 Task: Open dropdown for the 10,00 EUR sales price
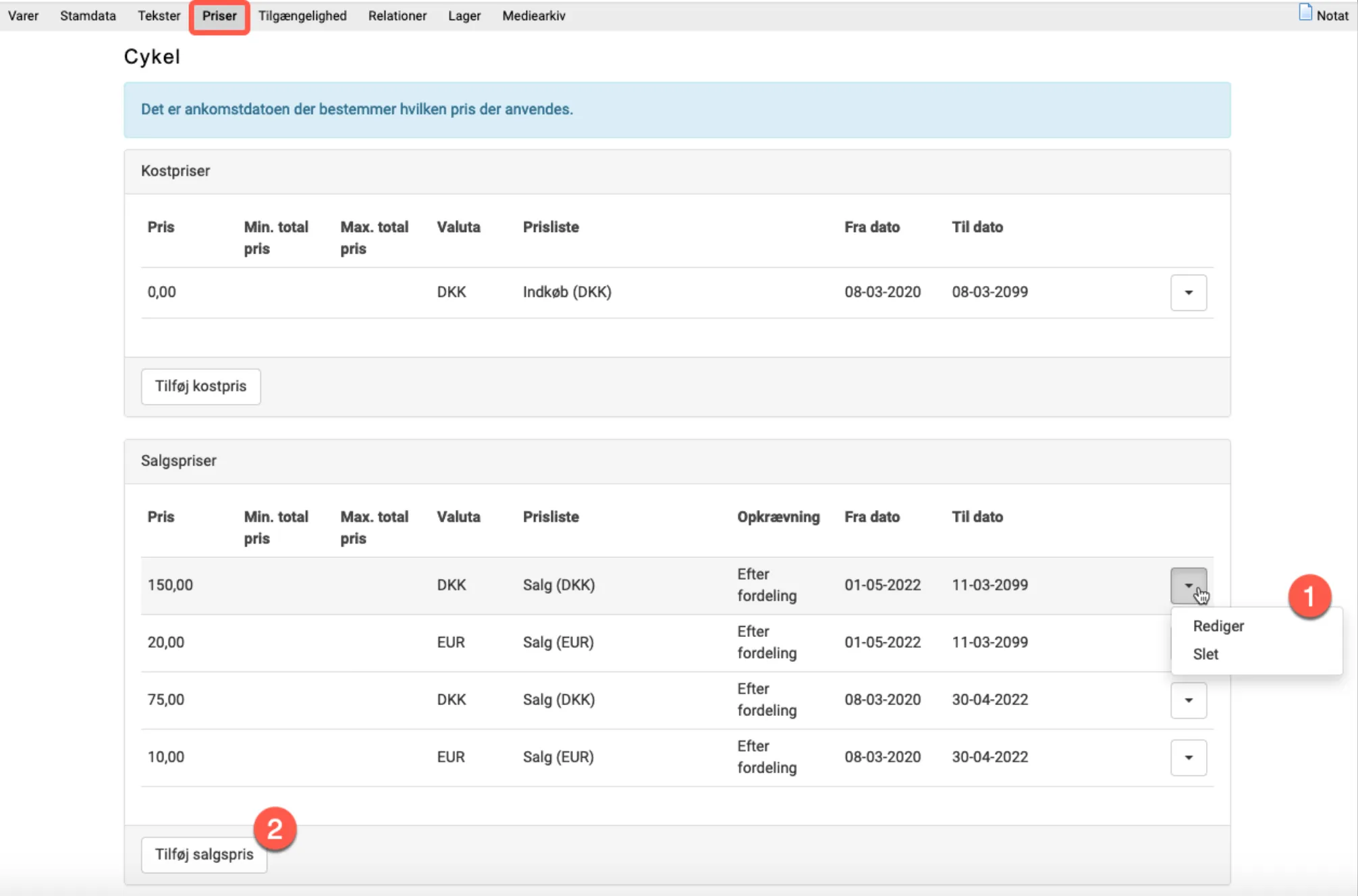(1188, 757)
